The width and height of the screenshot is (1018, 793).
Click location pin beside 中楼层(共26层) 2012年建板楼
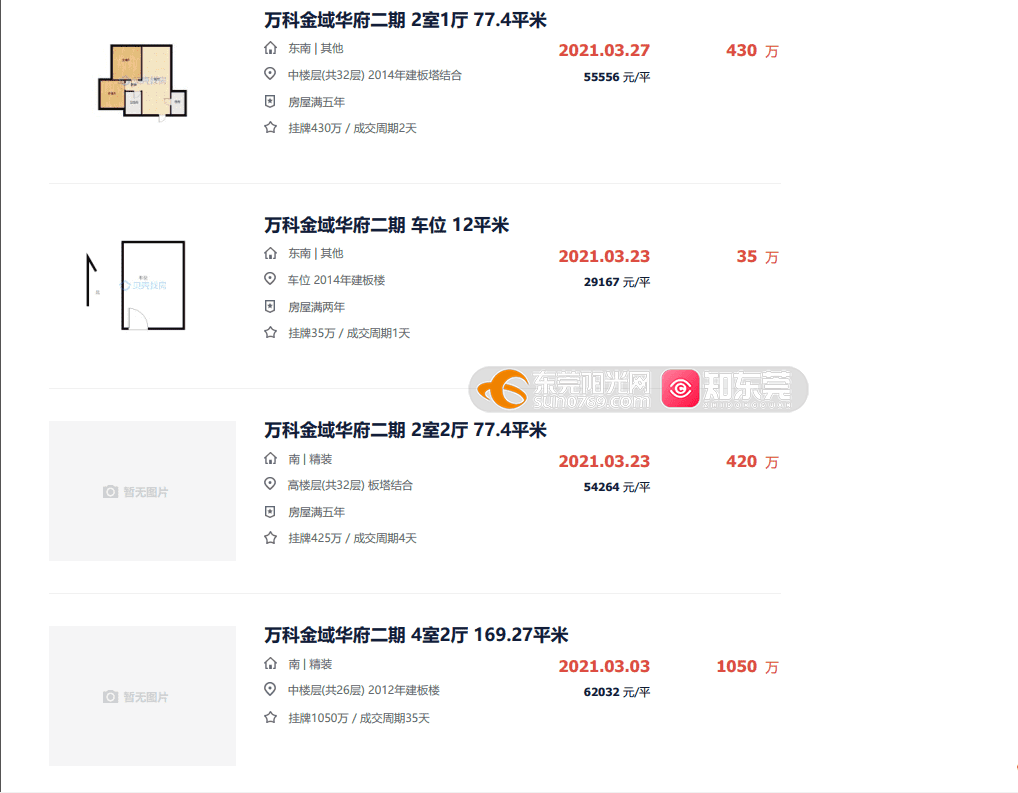pyautogui.click(x=271, y=689)
